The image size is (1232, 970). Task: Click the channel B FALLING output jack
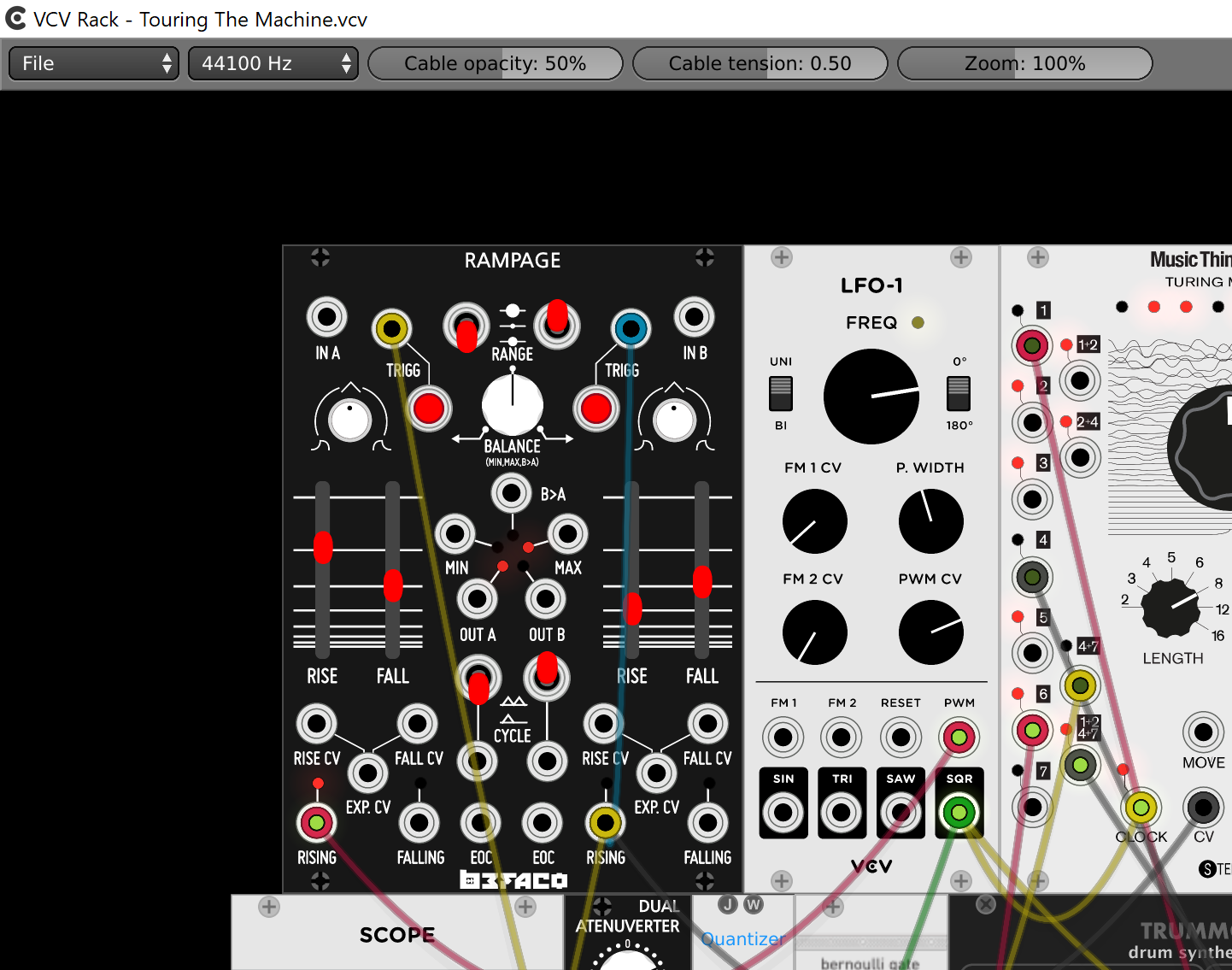708,823
